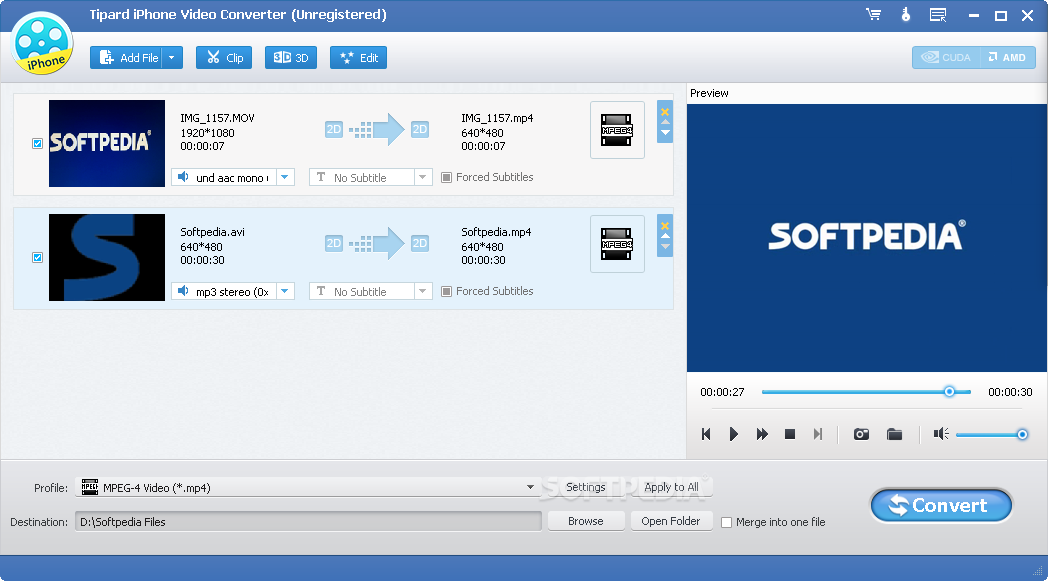Start conversion with the Convert button
1048x581 pixels.
[x=941, y=505]
